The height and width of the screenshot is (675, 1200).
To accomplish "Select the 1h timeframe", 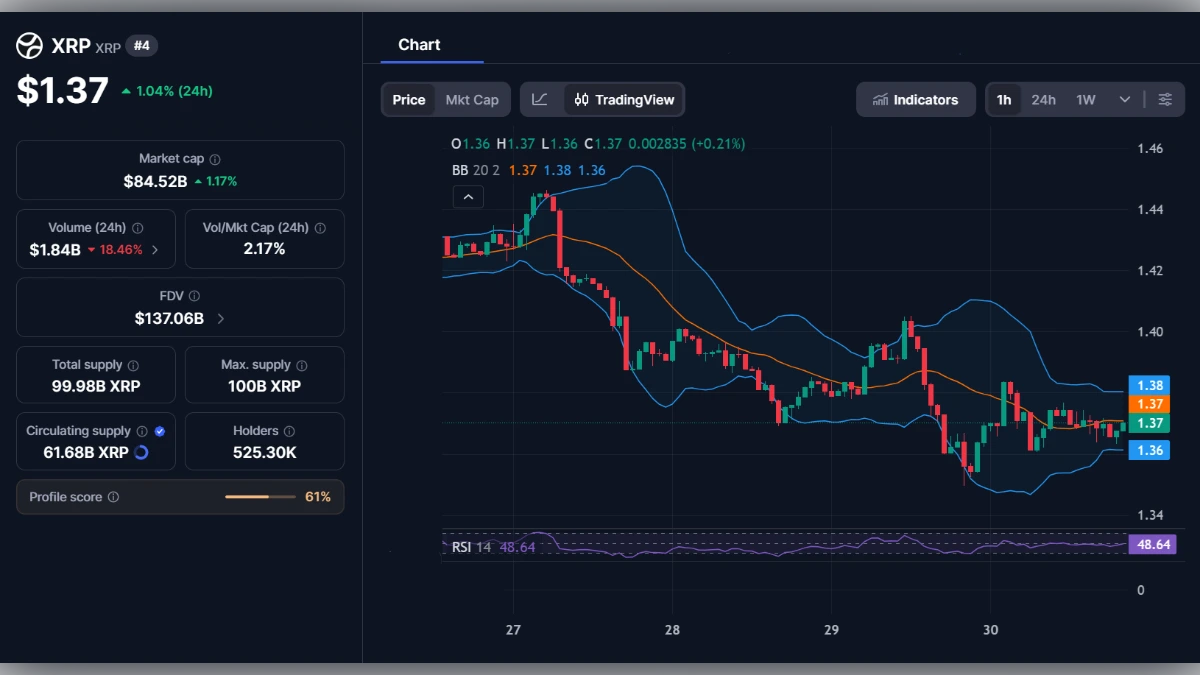I will (x=1004, y=99).
